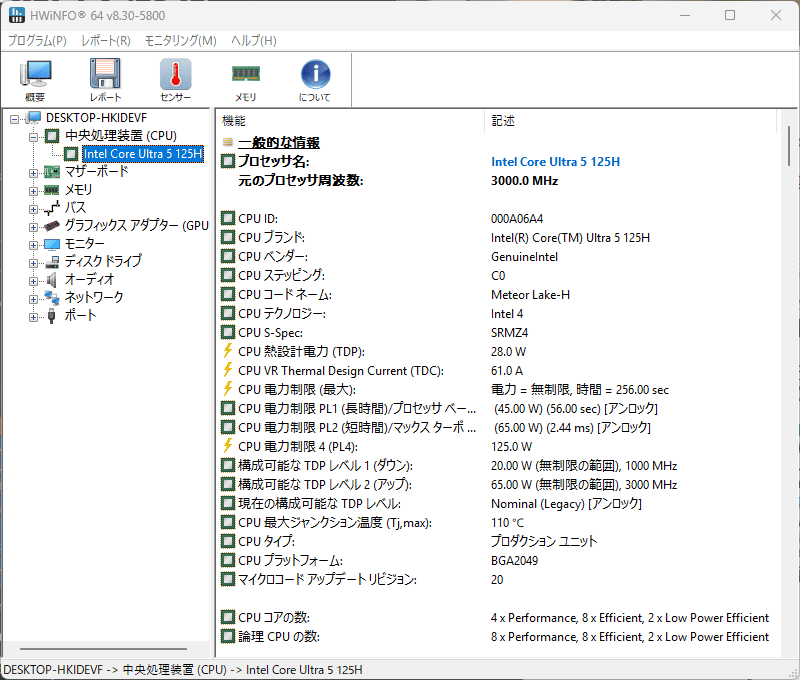Click the 記述 column header
Viewport: 800px width, 680px height.
click(x=630, y=120)
